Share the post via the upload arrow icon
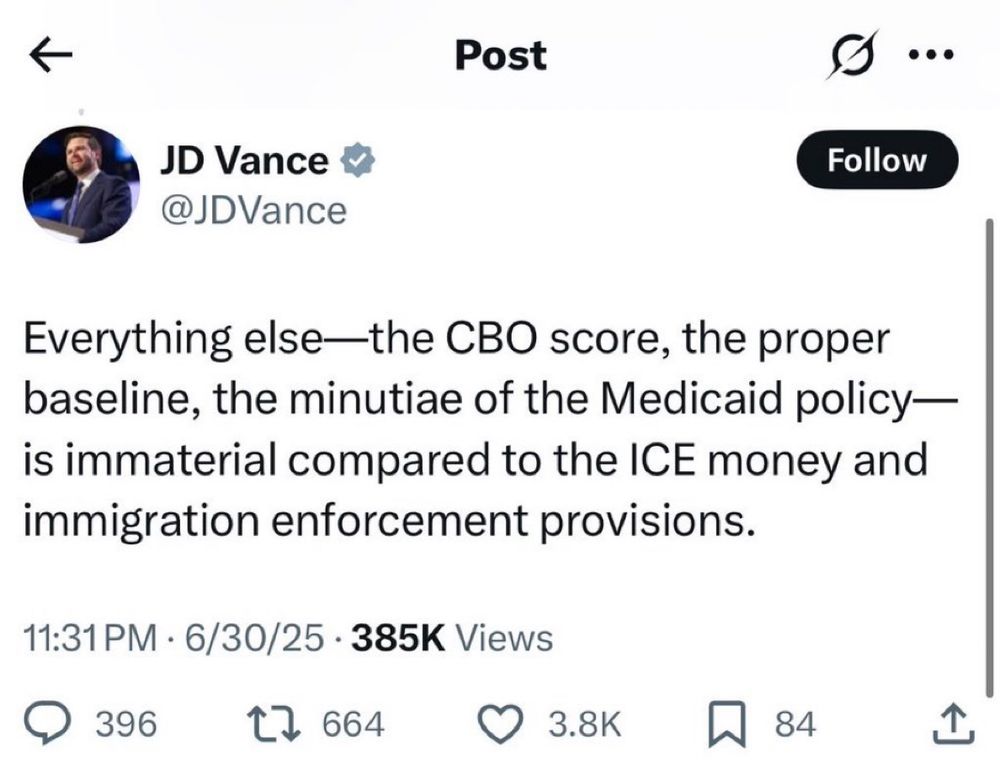Viewport: 1000px width, 779px height. click(951, 724)
